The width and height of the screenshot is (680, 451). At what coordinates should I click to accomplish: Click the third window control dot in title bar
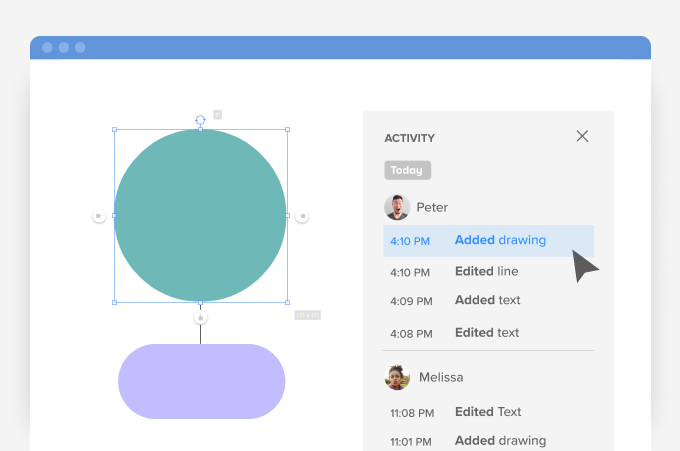tap(80, 47)
